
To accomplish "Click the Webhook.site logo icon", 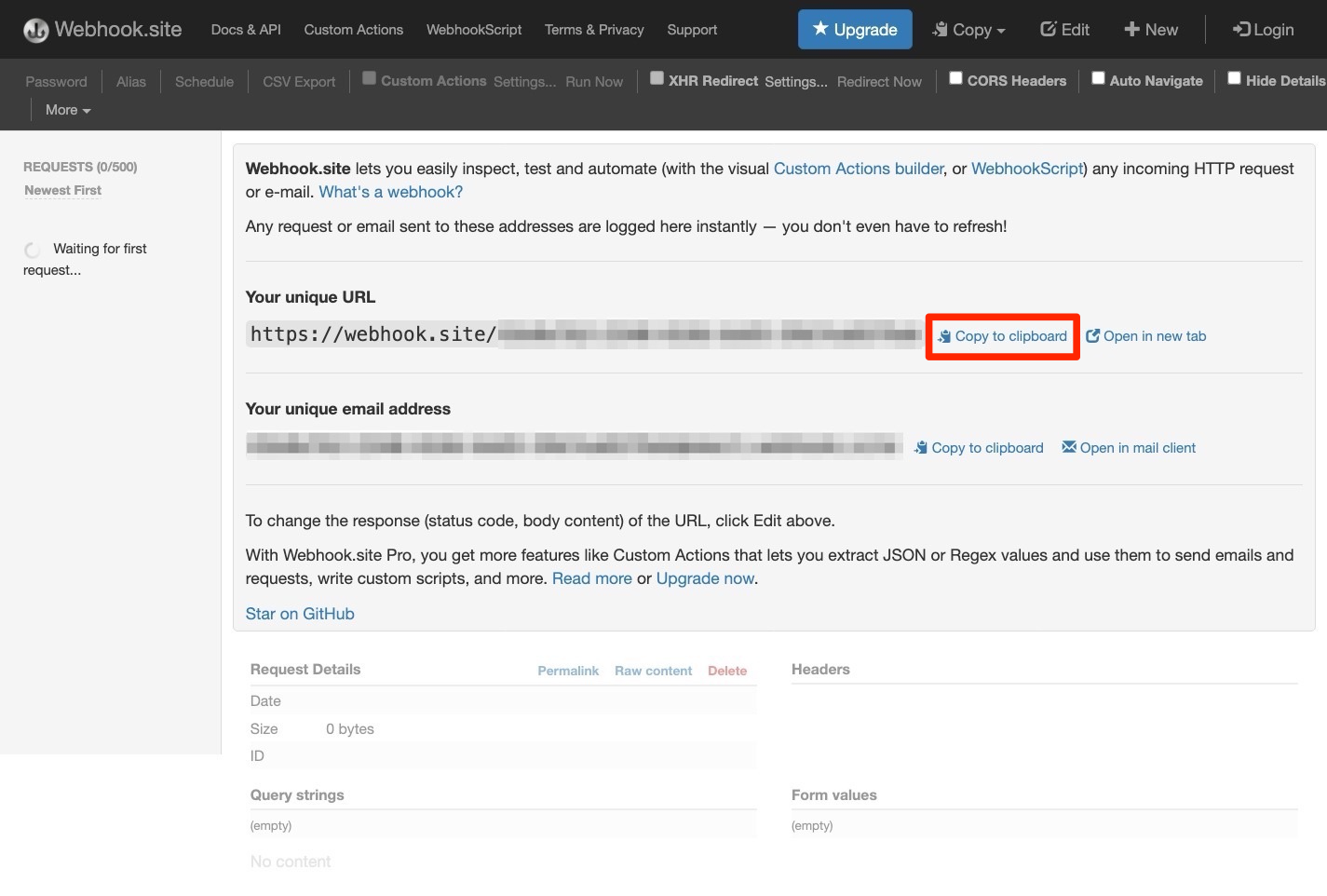I will click(x=36, y=30).
